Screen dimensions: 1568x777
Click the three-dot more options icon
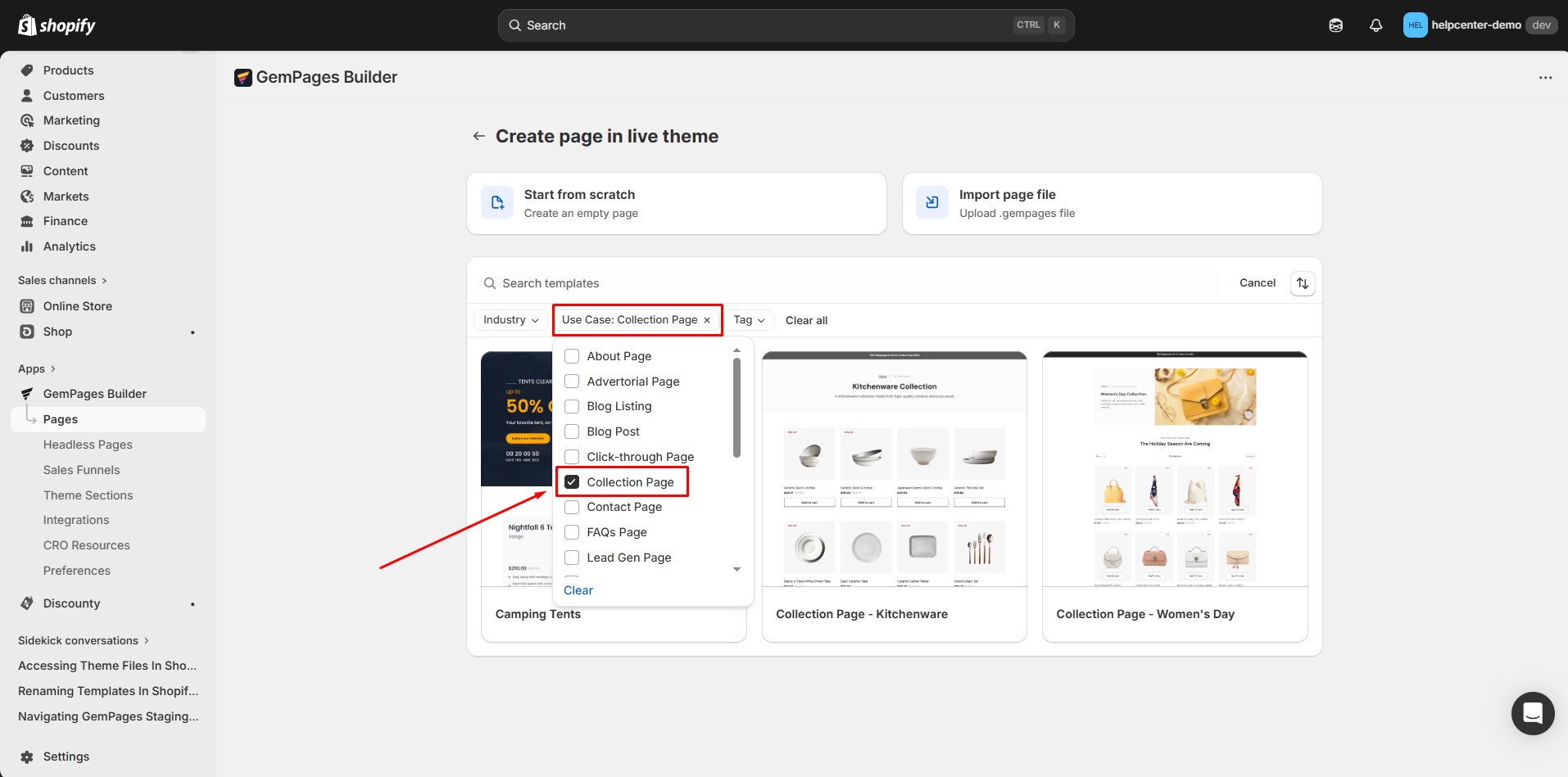click(x=1545, y=78)
